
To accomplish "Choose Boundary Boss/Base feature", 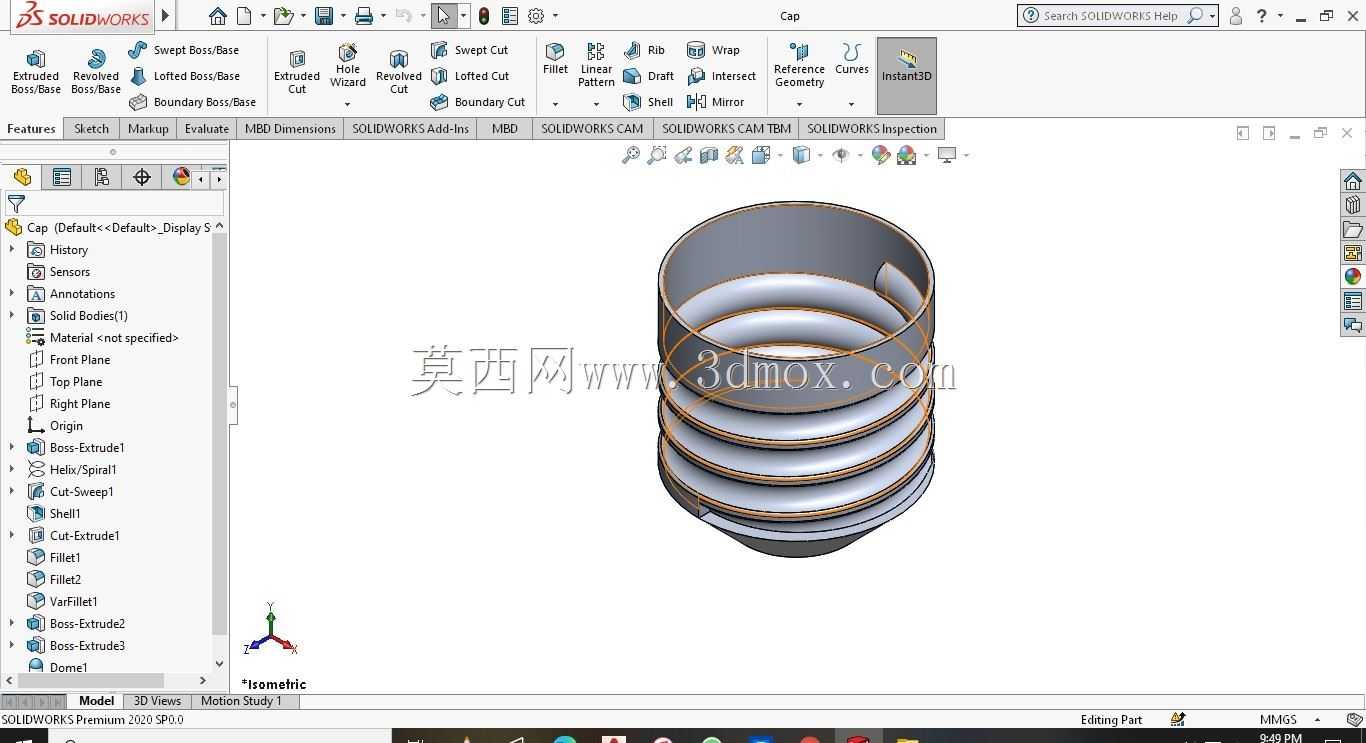I will [x=192, y=102].
